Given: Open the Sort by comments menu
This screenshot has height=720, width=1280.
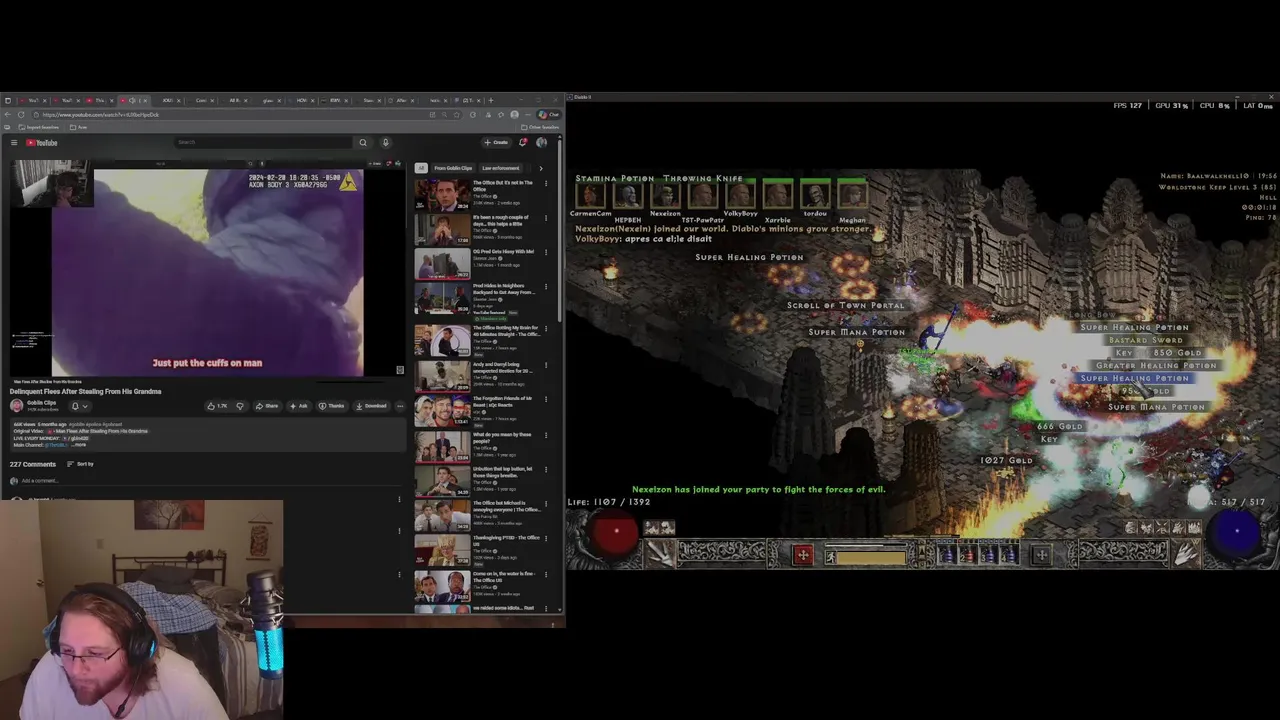Looking at the screenshot, I should click(x=80, y=464).
